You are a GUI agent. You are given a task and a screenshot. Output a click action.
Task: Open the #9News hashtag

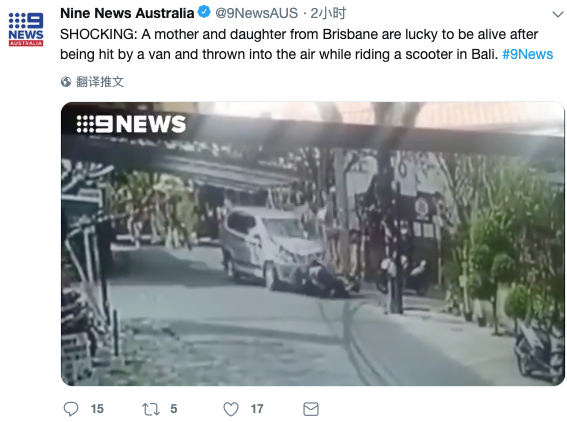click(528, 54)
